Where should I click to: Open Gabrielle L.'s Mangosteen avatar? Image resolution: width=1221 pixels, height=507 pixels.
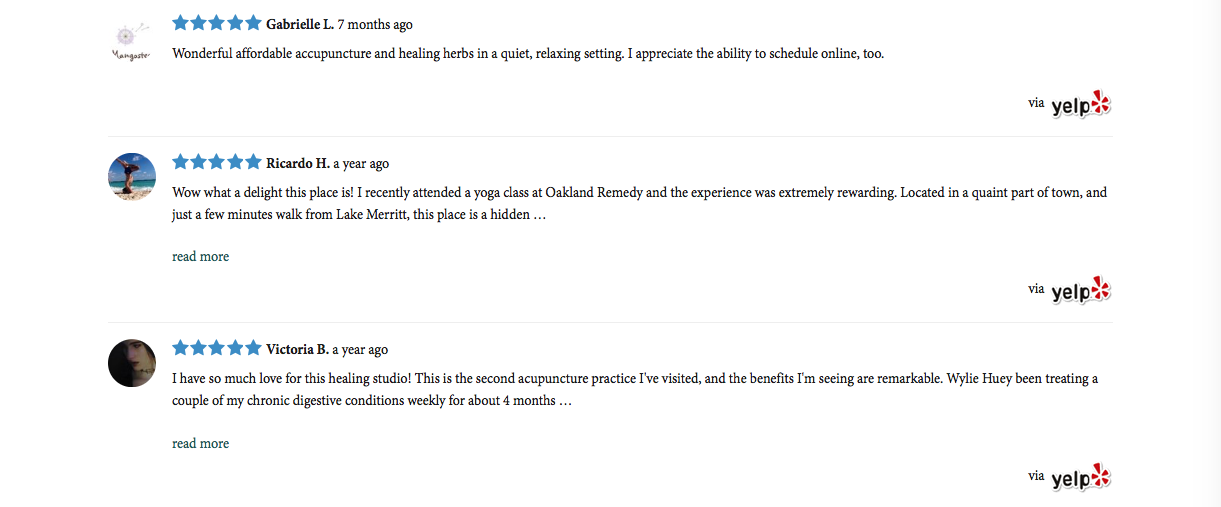(x=132, y=39)
